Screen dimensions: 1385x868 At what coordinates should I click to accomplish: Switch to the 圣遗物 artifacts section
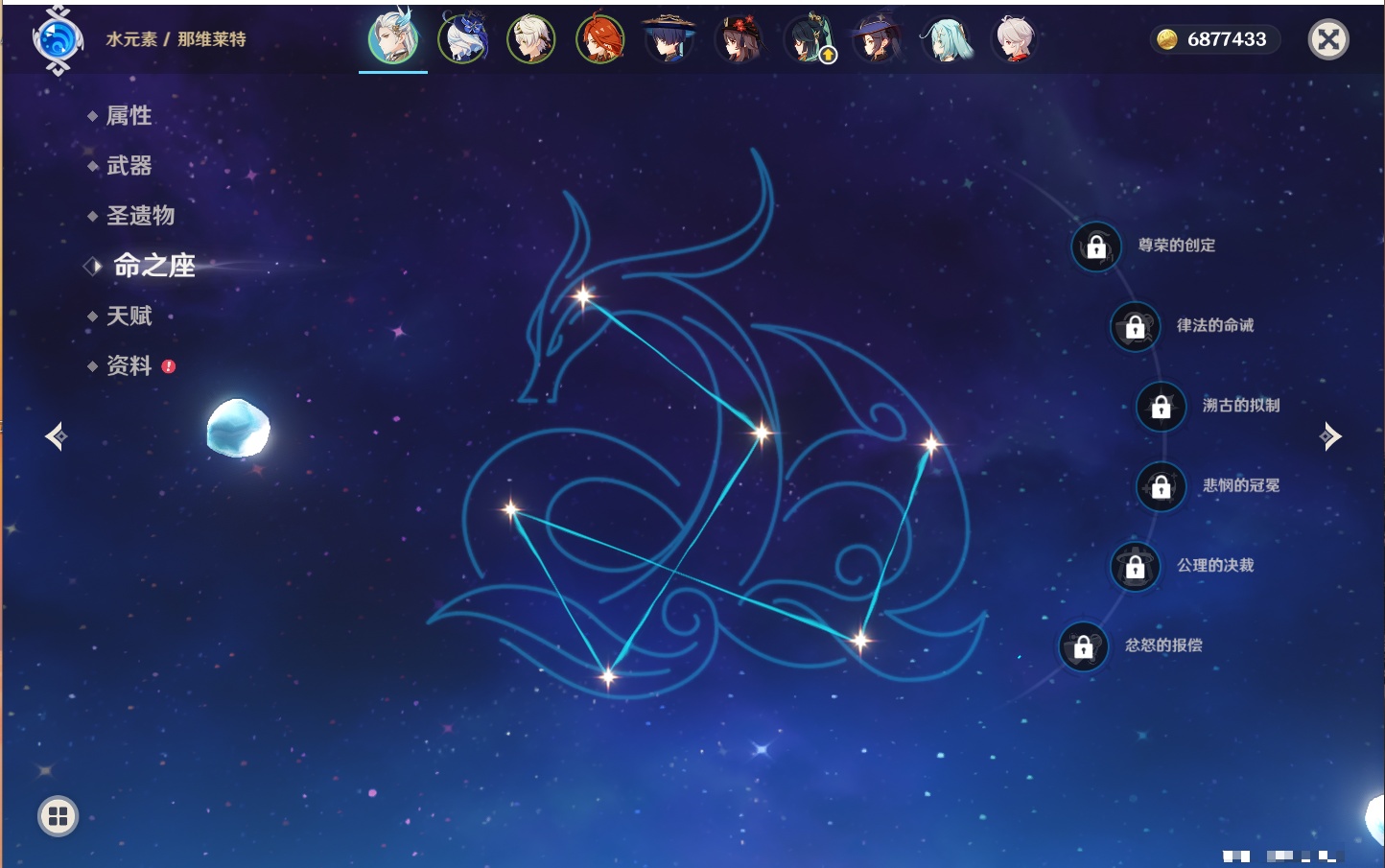pos(140,216)
